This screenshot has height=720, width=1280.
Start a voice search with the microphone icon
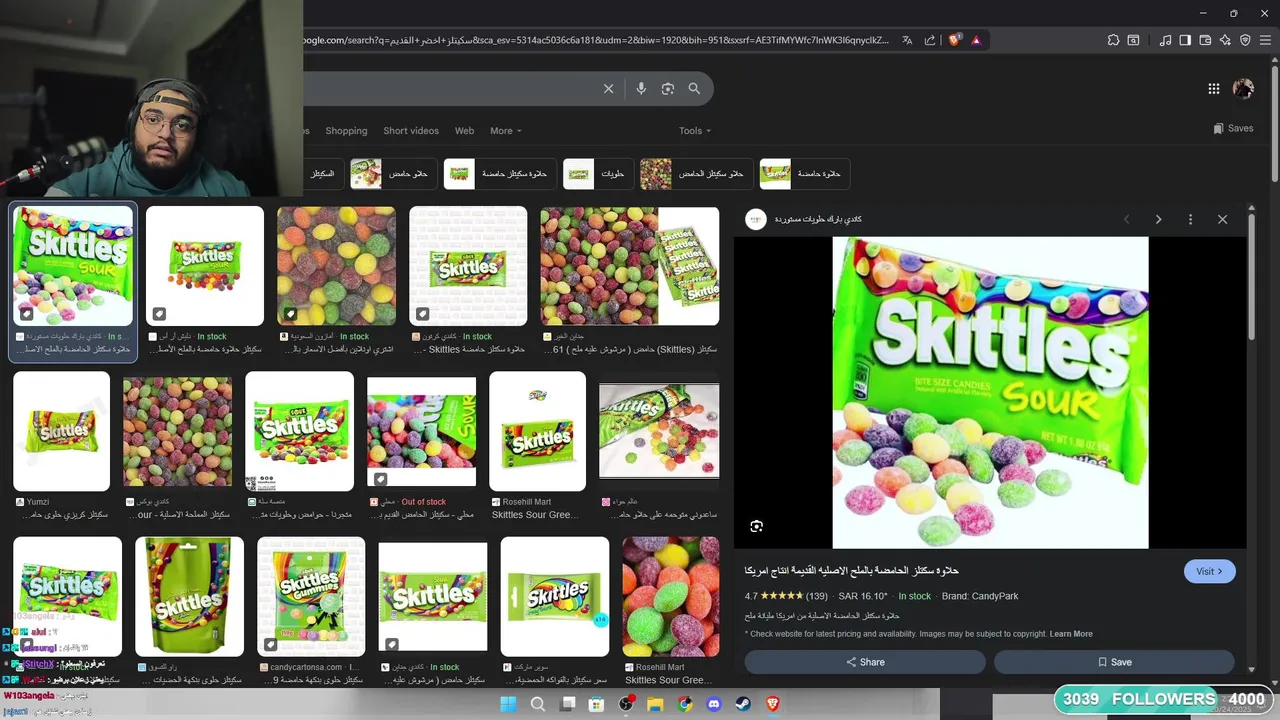tap(641, 89)
